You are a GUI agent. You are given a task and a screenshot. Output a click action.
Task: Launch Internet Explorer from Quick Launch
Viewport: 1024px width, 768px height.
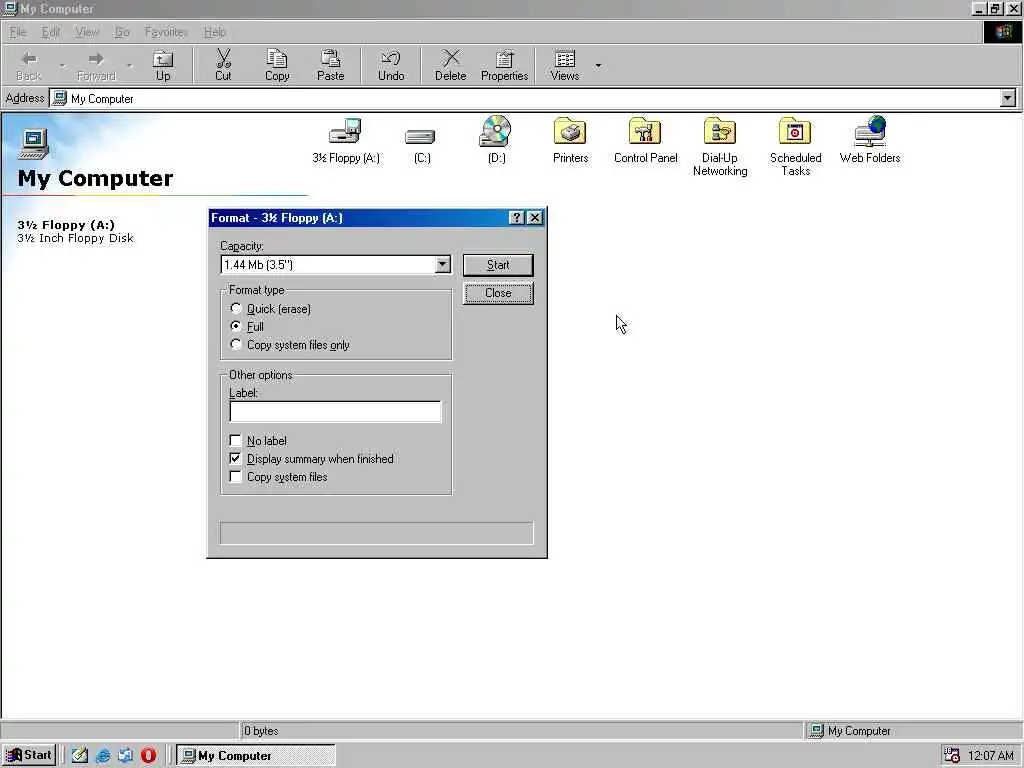(103, 756)
